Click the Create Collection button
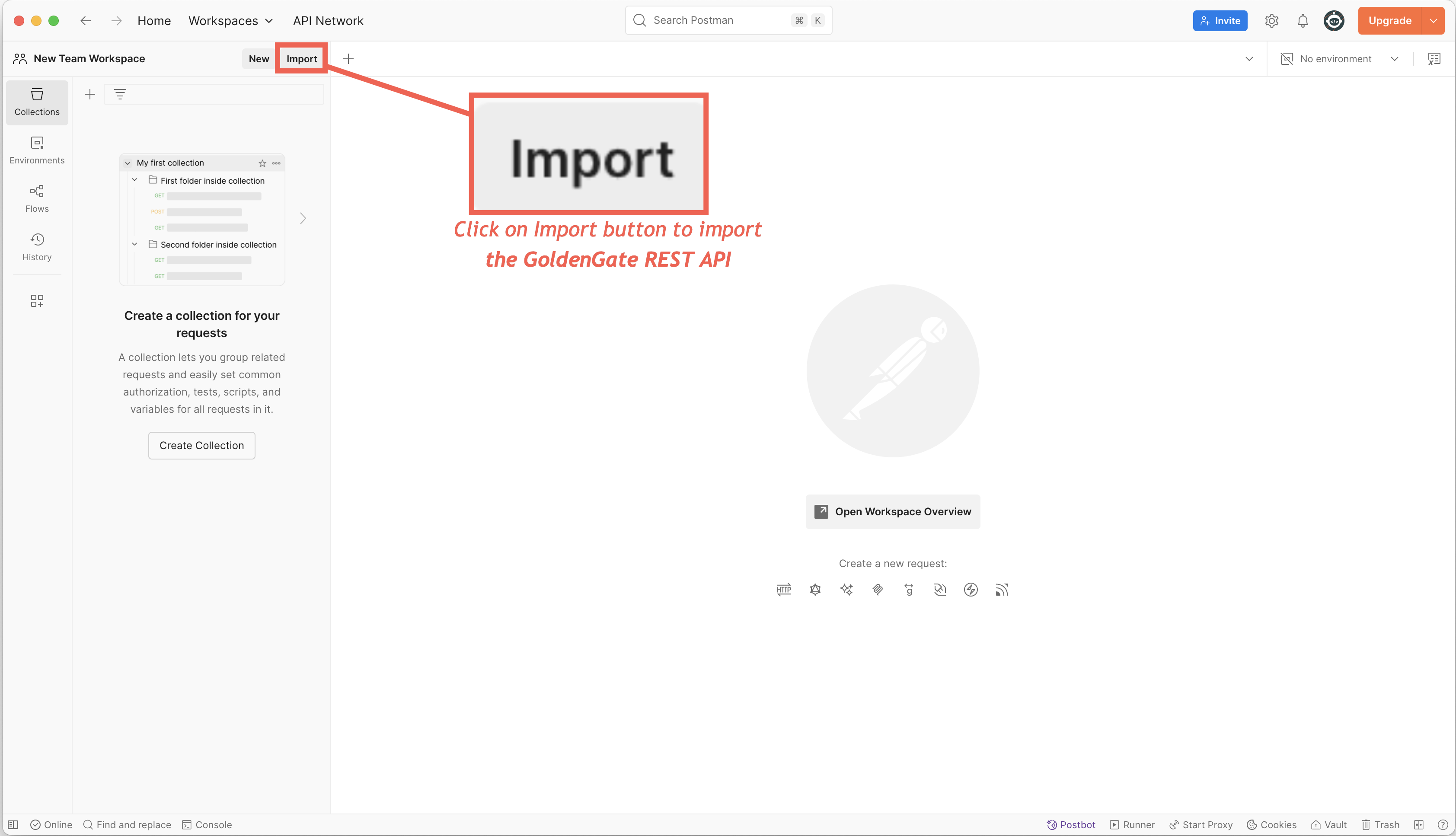Image resolution: width=1456 pixels, height=836 pixels. tap(201, 445)
